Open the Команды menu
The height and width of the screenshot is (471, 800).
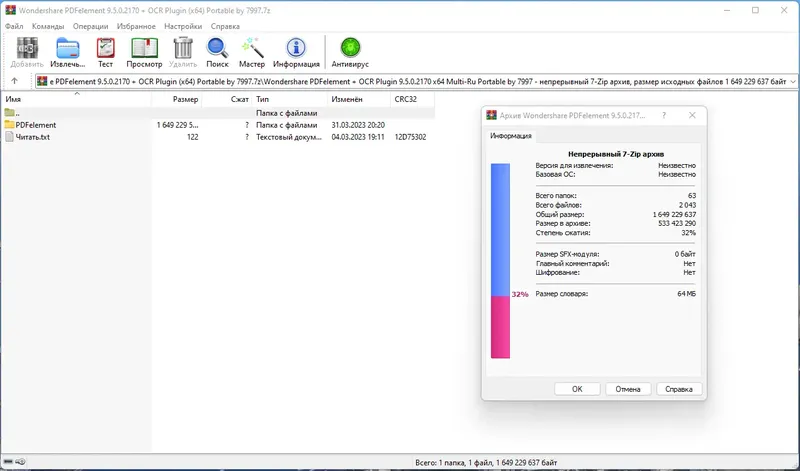point(48,26)
